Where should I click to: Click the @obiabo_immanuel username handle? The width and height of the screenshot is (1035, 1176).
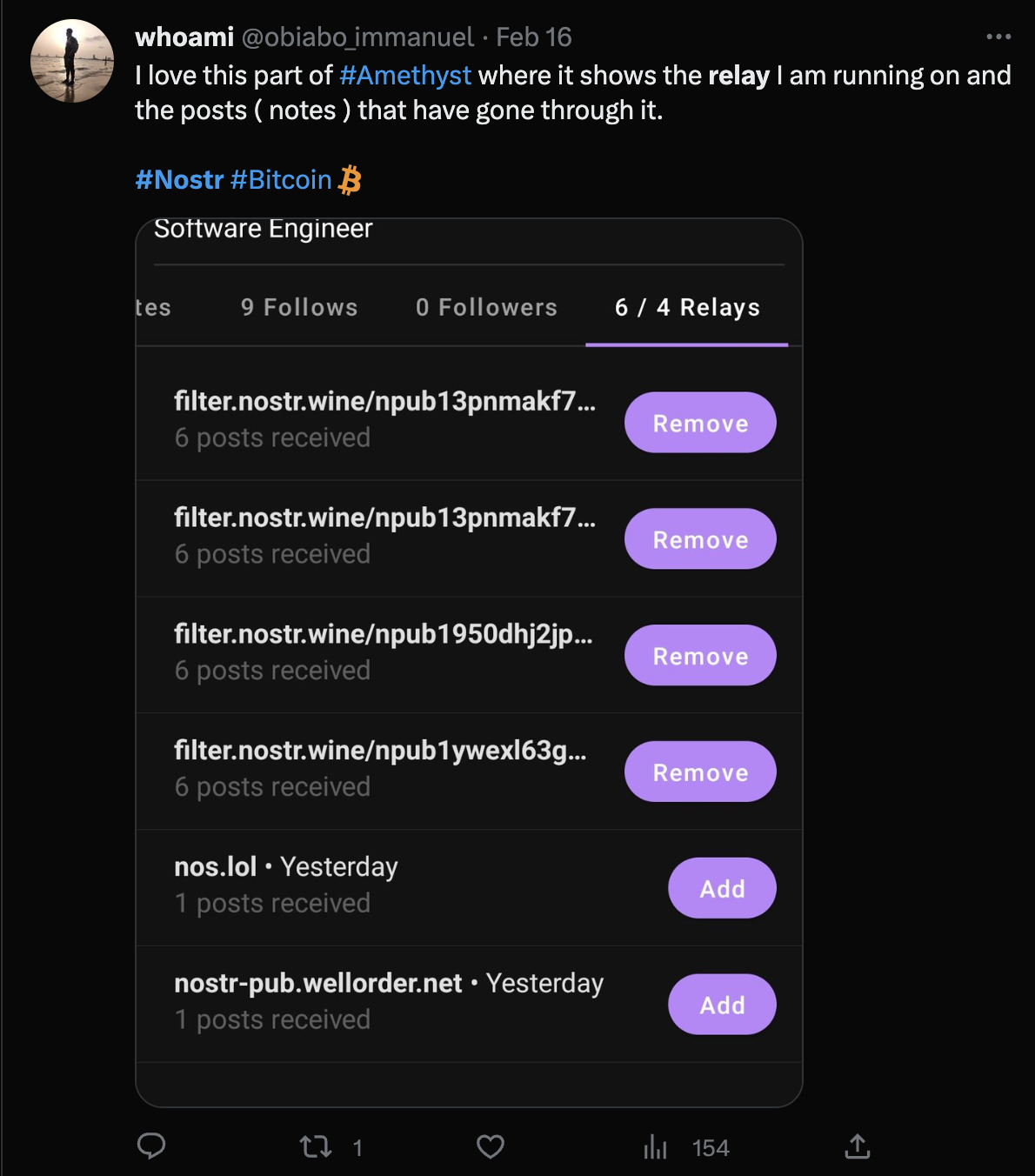click(357, 37)
